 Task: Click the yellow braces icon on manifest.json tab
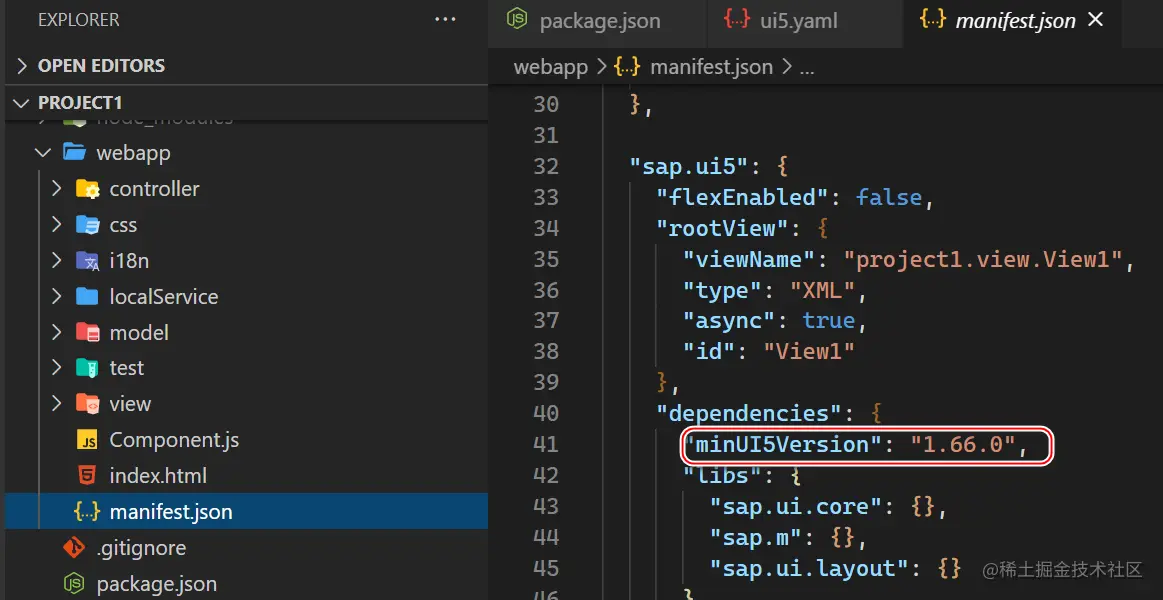click(x=933, y=21)
